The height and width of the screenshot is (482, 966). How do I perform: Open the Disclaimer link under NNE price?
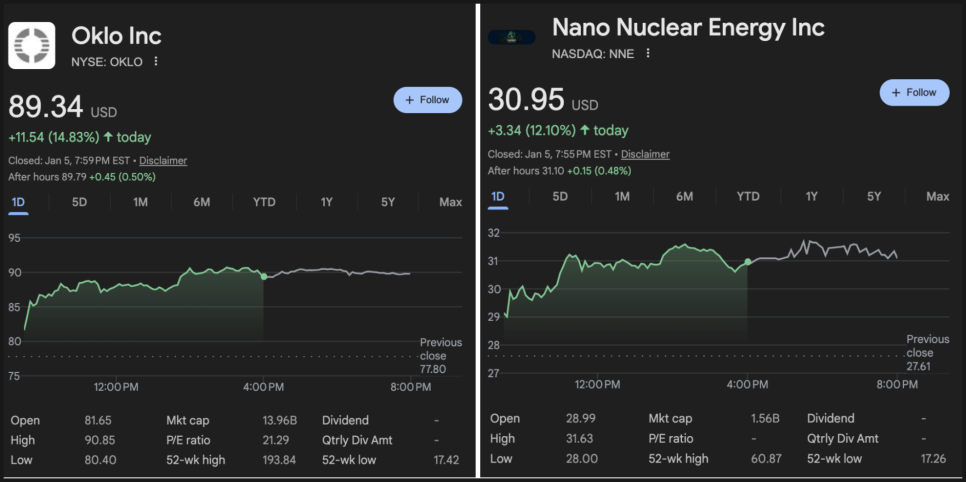click(x=645, y=154)
